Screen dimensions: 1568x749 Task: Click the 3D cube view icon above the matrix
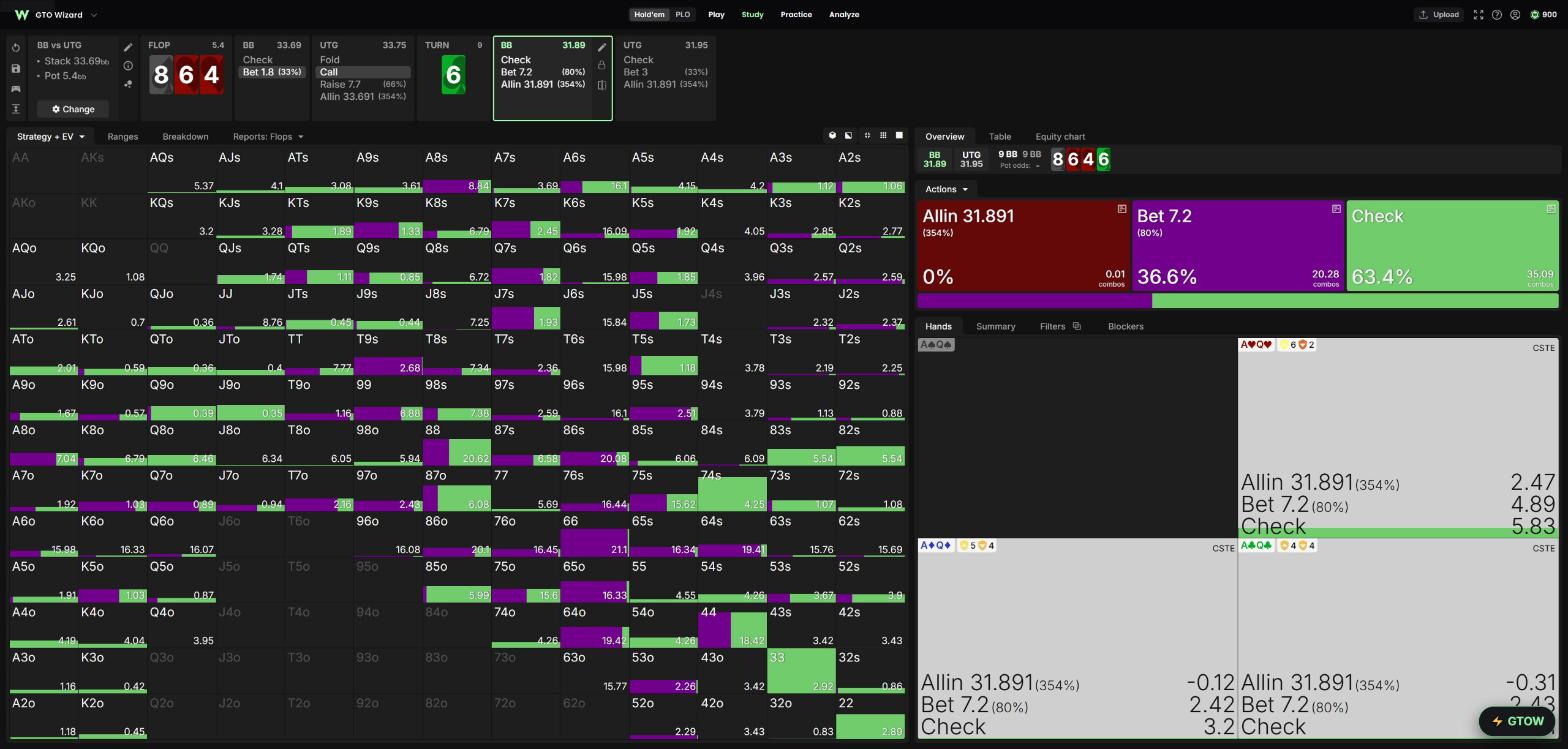point(832,136)
